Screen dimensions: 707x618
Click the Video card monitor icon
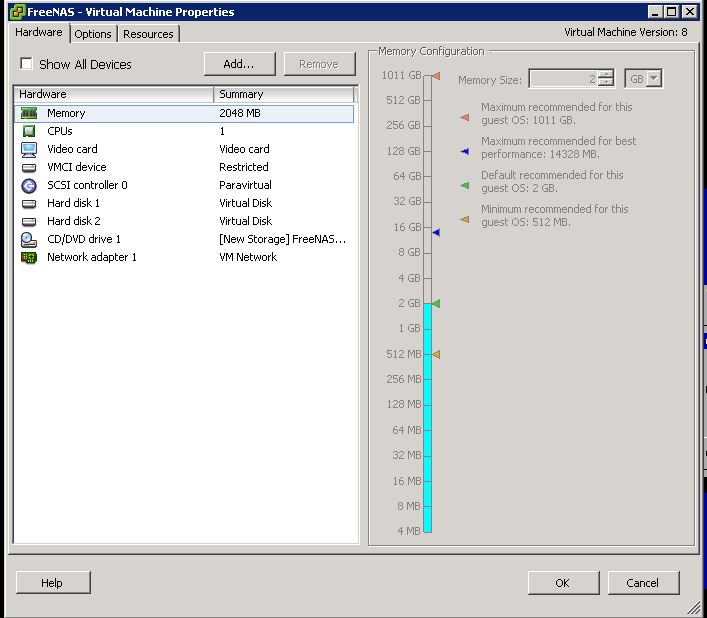click(x=29, y=150)
